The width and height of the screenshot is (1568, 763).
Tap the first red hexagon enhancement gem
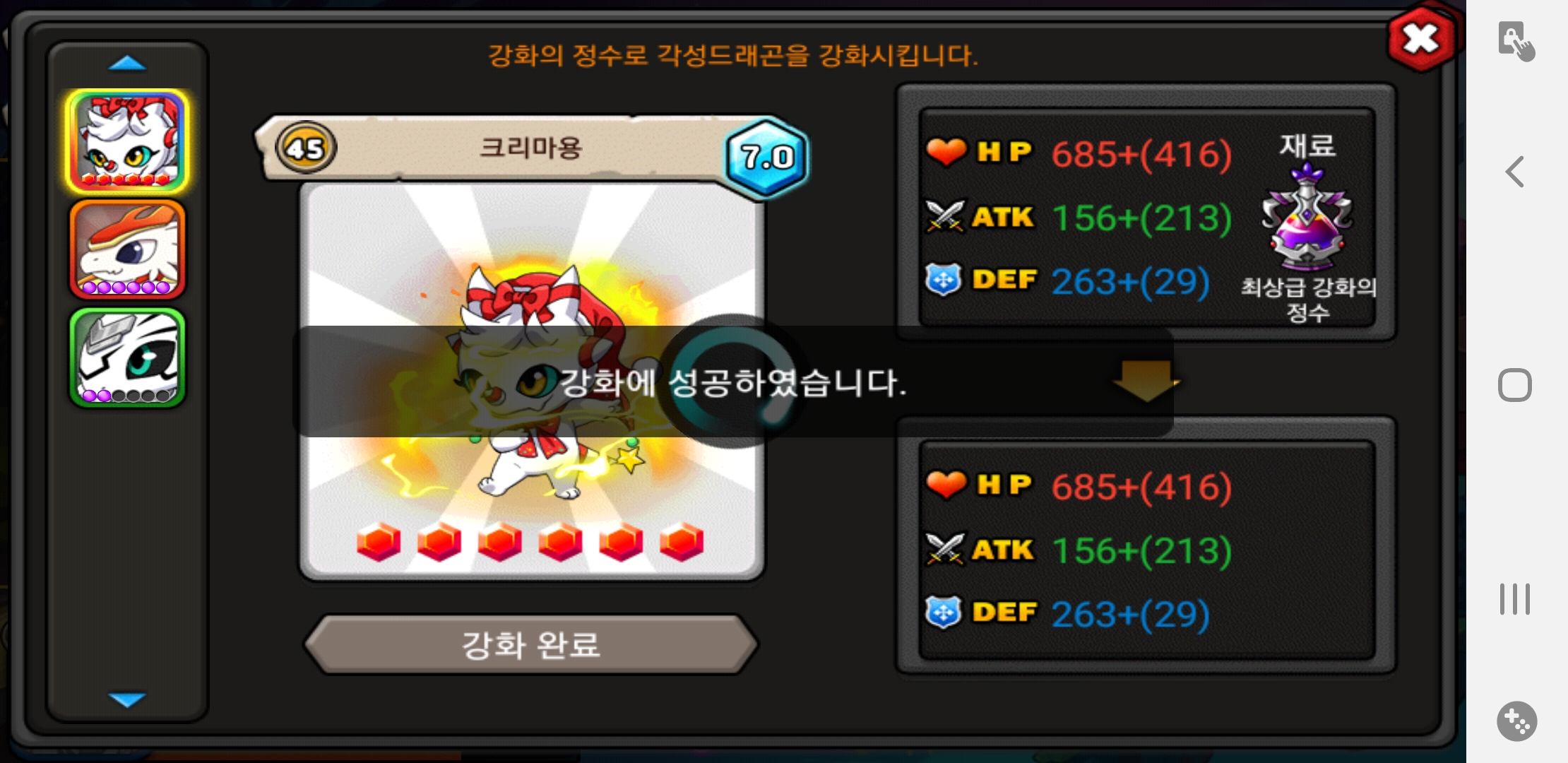point(379,543)
